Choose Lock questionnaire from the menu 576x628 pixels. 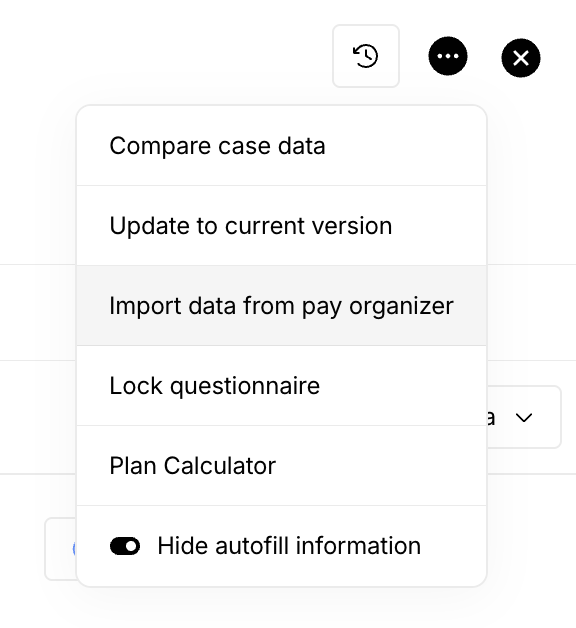coord(282,386)
